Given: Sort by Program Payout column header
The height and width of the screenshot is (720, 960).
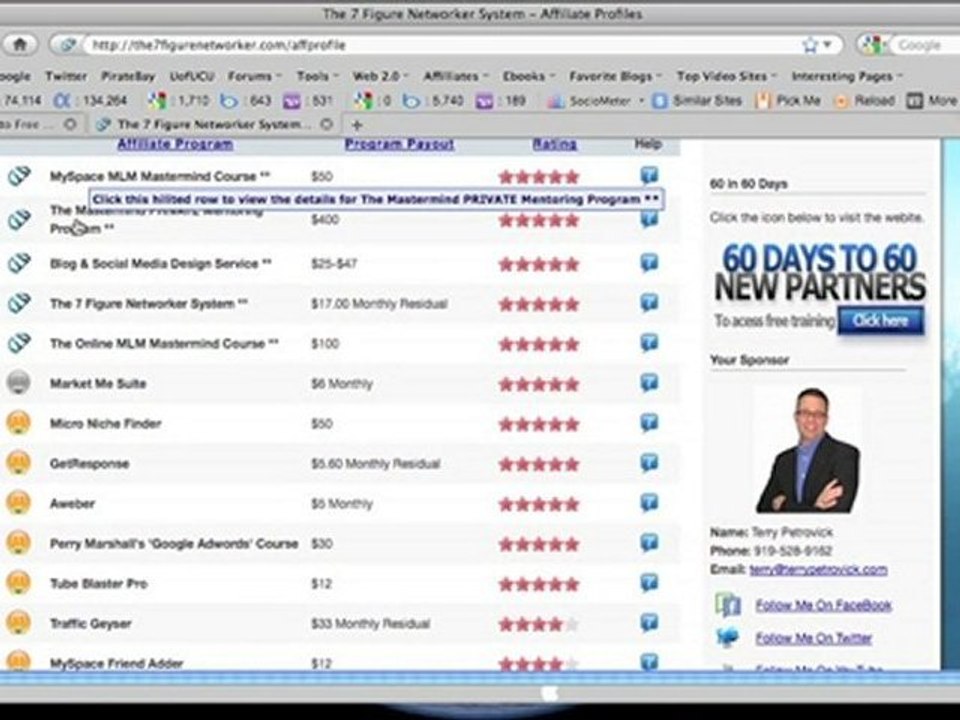Looking at the screenshot, I should (x=399, y=144).
